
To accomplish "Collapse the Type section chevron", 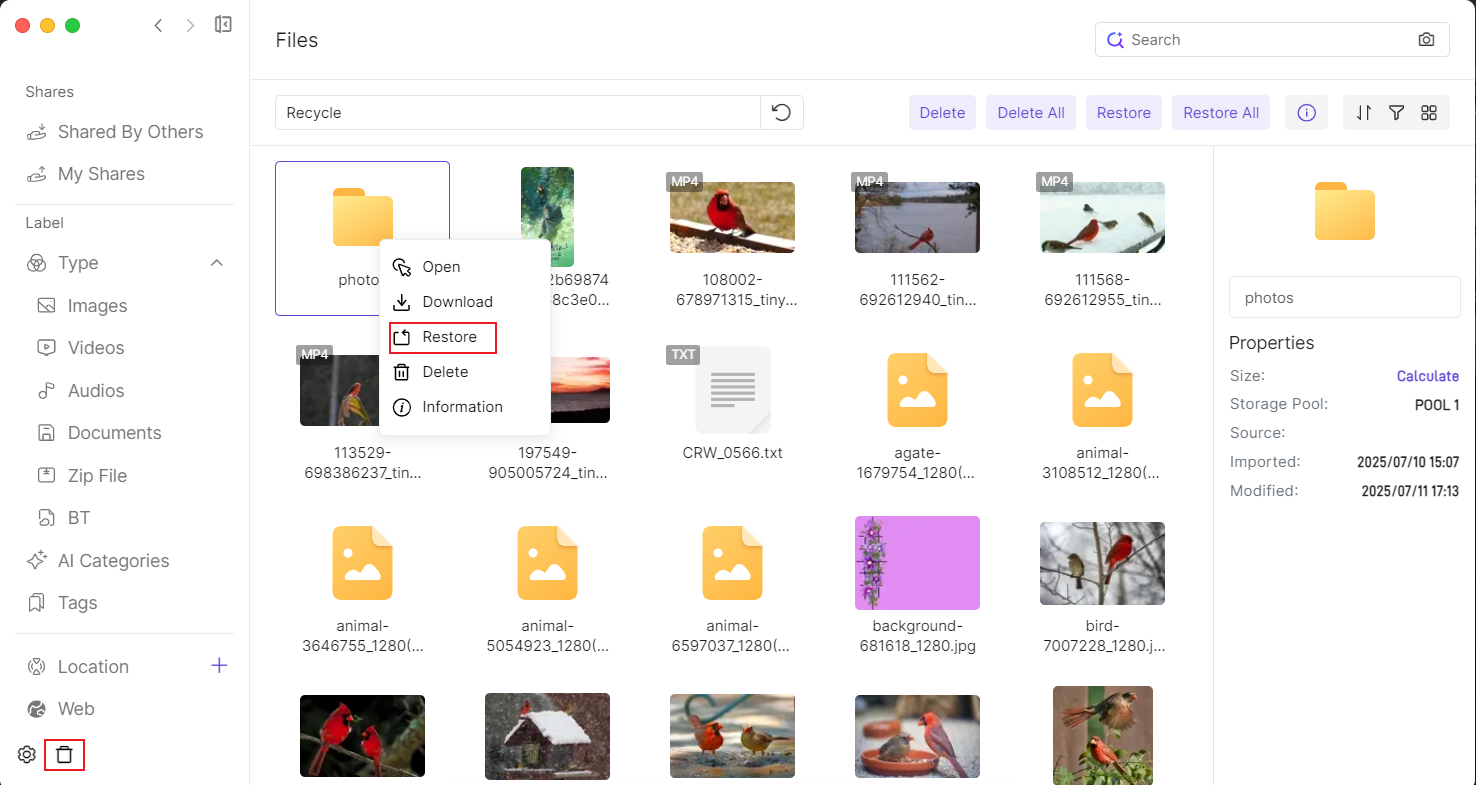I will 216,263.
